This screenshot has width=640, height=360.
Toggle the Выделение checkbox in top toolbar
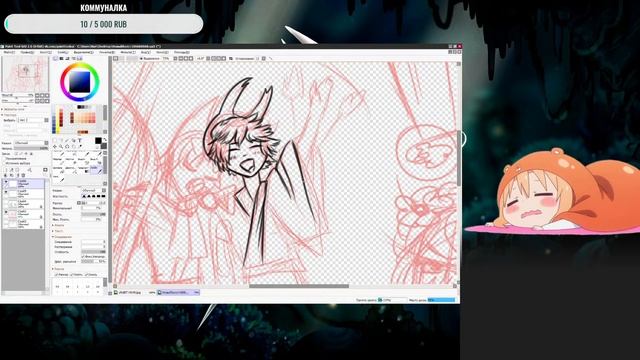pos(141,58)
